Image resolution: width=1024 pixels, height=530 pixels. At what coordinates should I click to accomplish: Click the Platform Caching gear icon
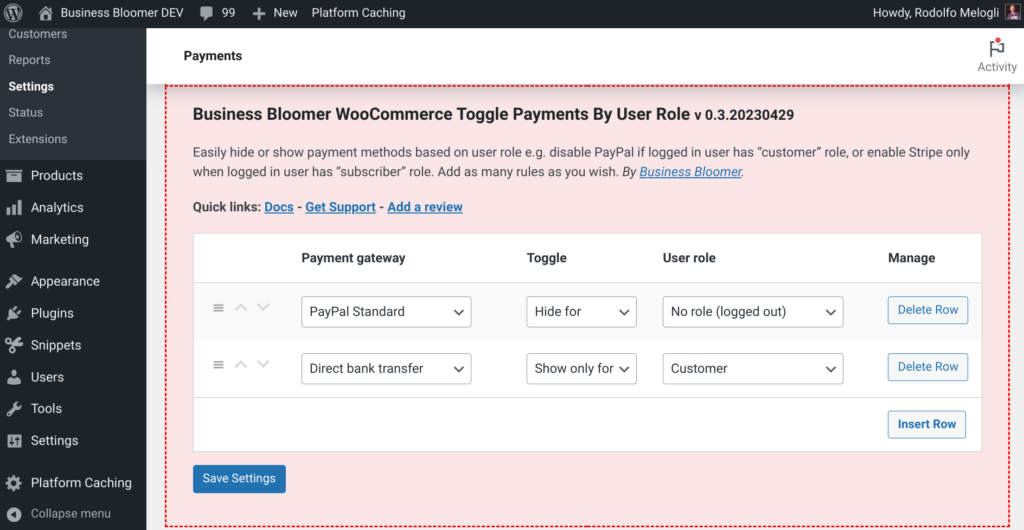14,483
